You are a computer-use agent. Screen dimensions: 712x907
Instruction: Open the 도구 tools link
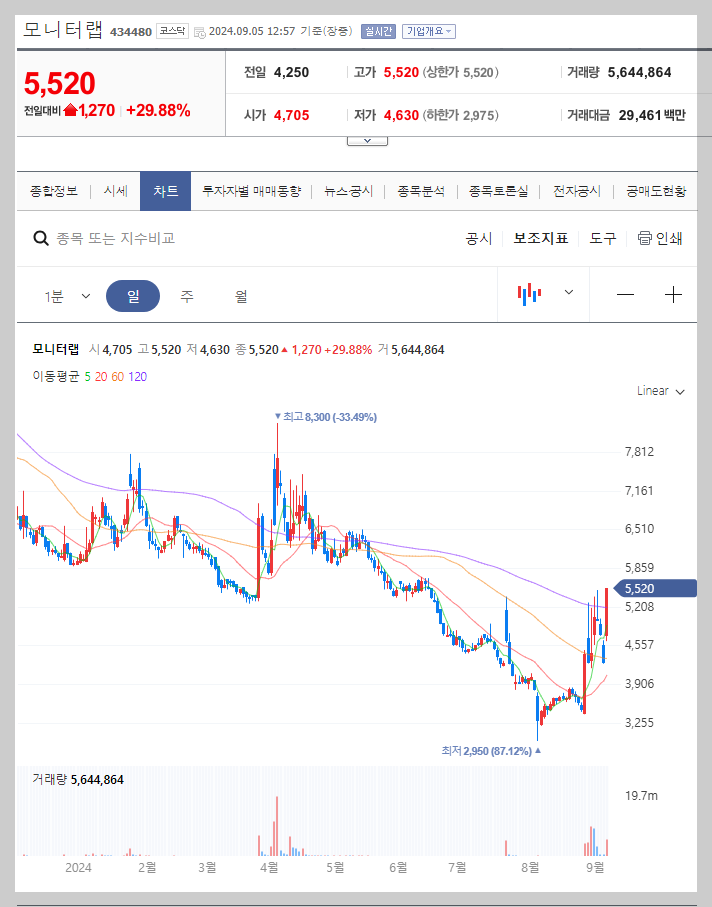pyautogui.click(x=601, y=239)
